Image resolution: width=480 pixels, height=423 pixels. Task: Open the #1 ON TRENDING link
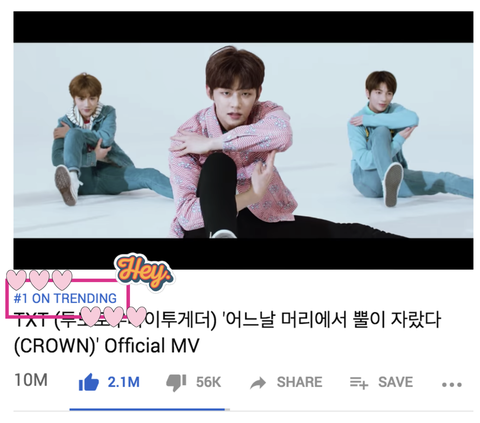tap(65, 298)
